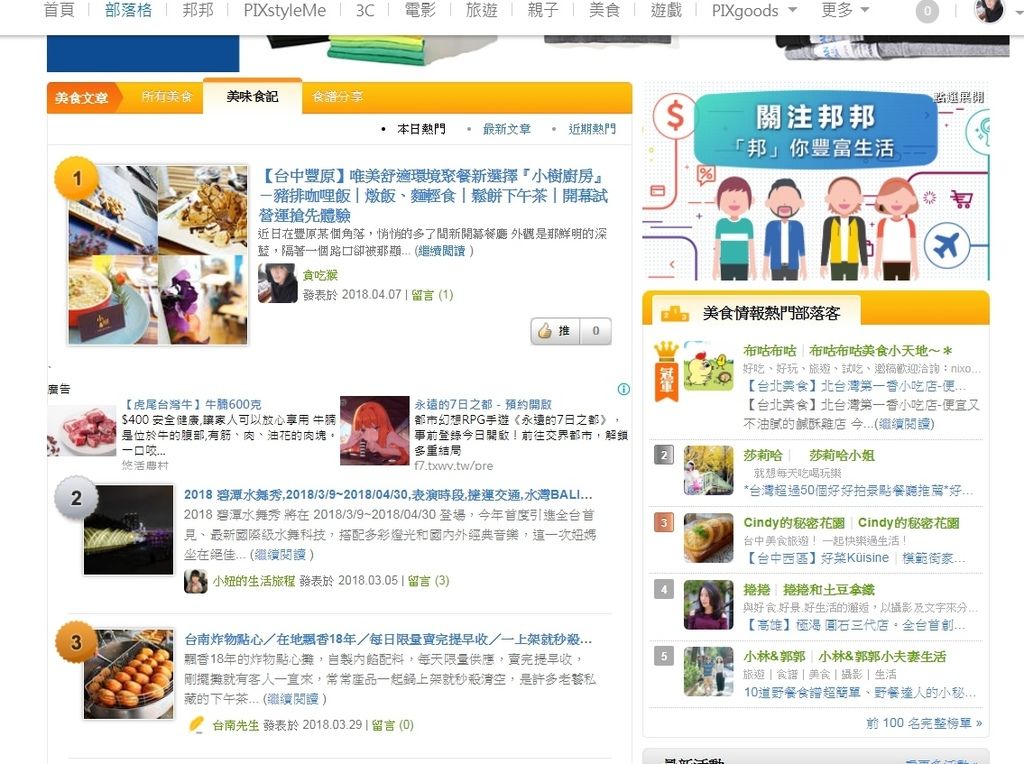Click 小林&郭郭 couple avatar
The image size is (1024, 764).
709,672
